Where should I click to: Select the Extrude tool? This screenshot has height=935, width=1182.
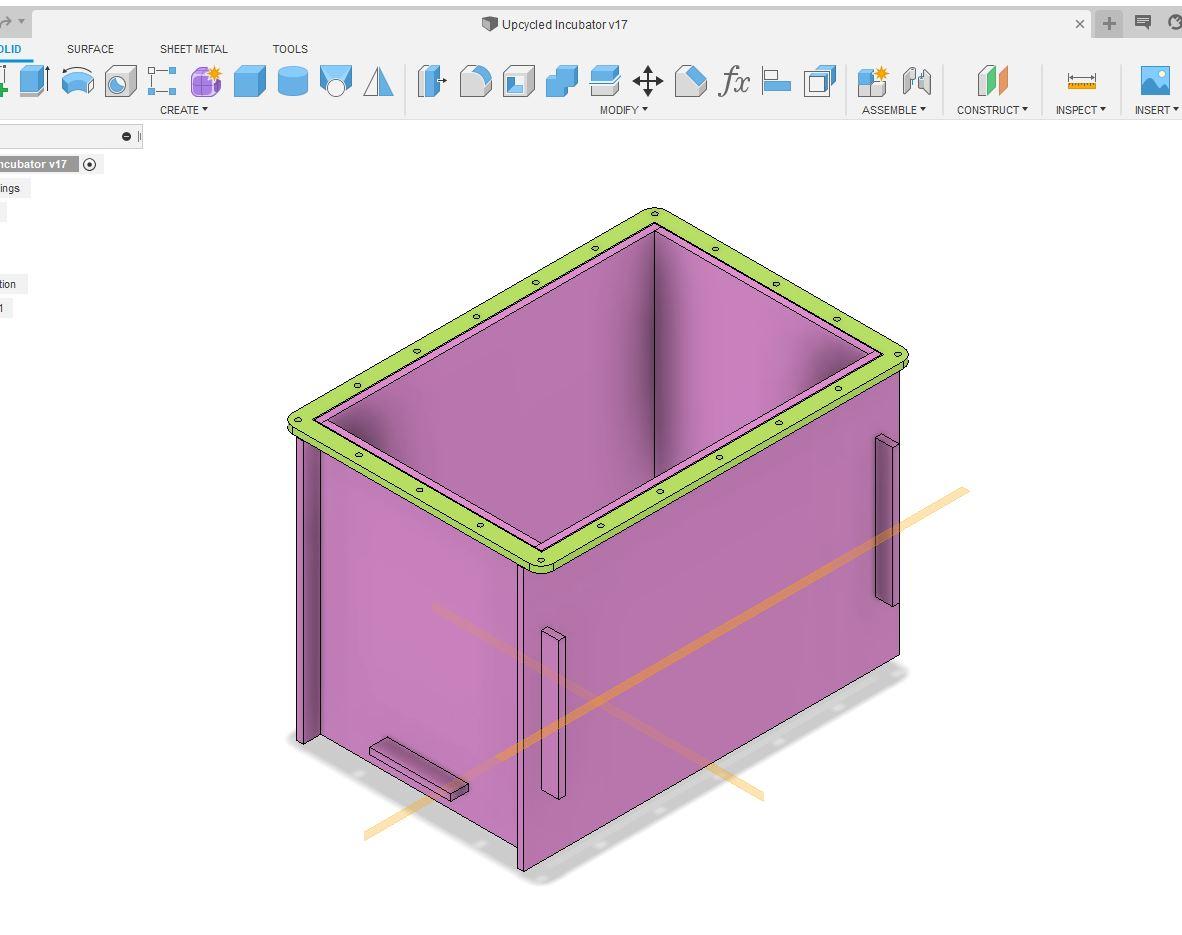(34, 81)
